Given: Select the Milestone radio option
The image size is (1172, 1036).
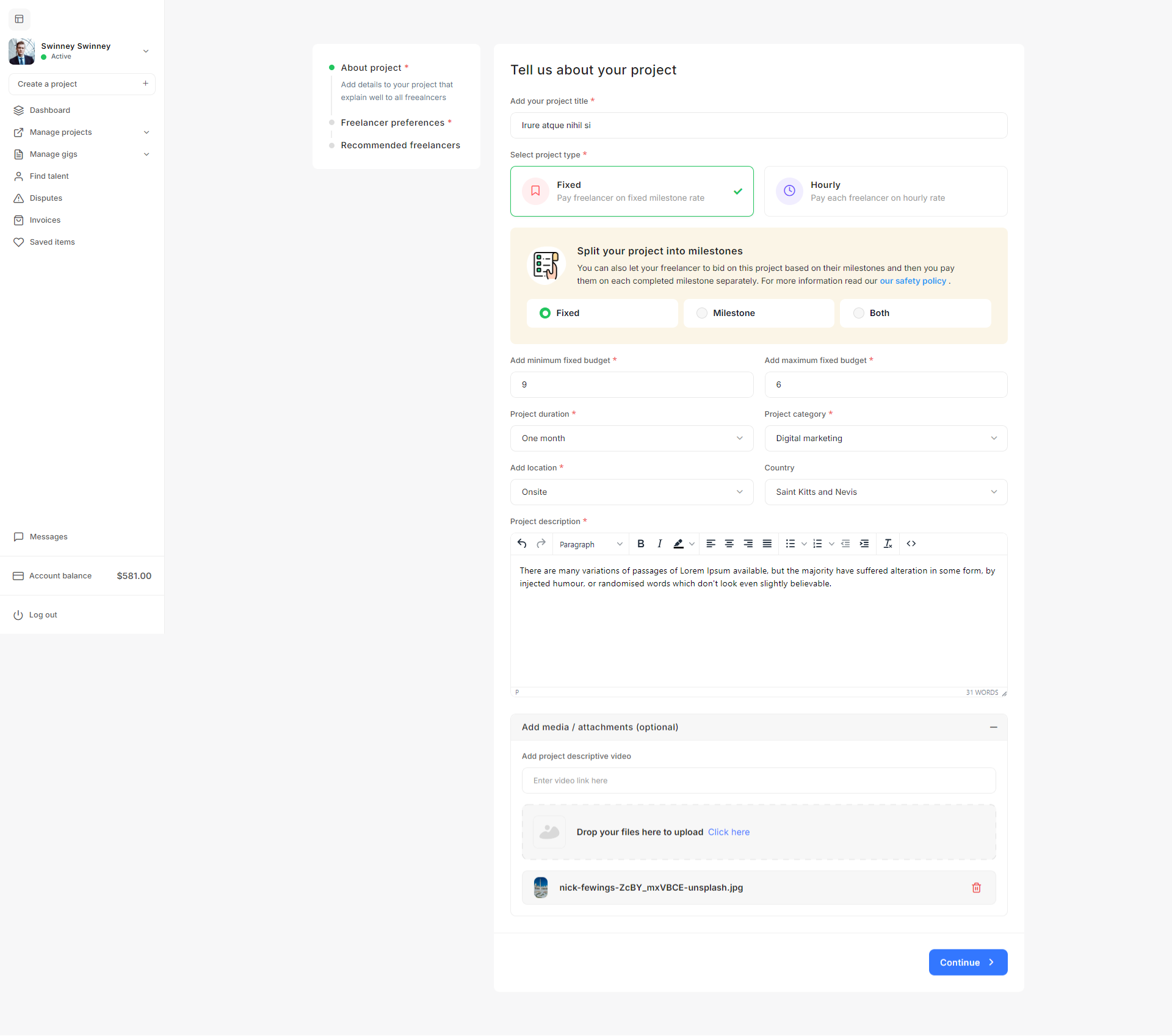Looking at the screenshot, I should [x=702, y=313].
